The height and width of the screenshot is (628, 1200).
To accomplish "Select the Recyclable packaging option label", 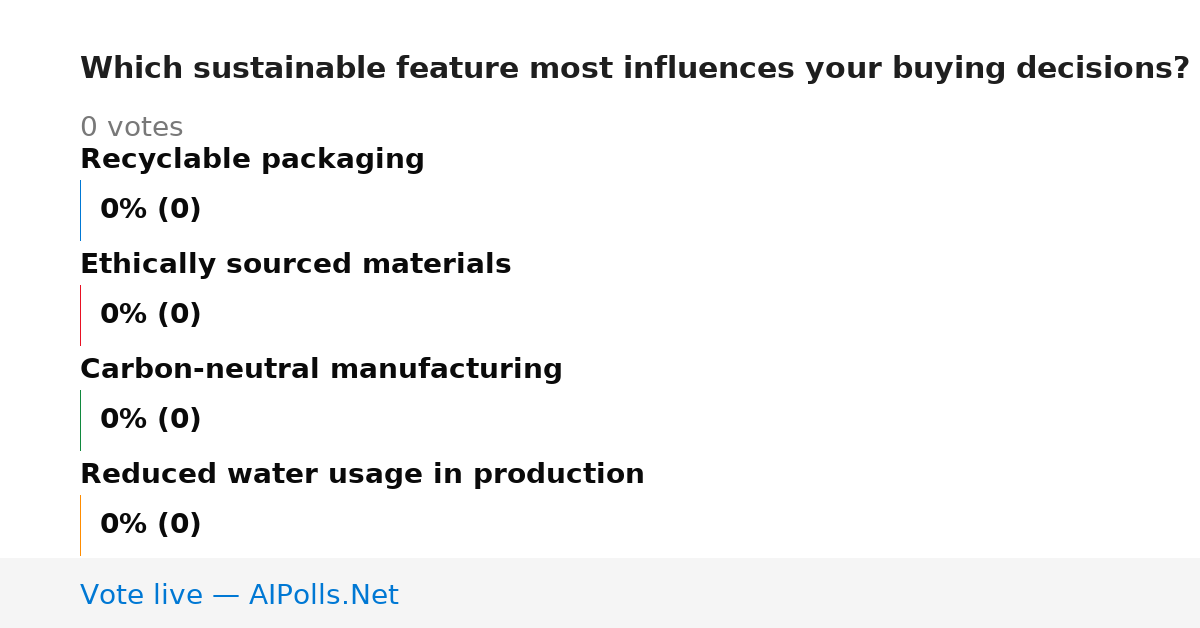I will pyautogui.click(x=252, y=160).
